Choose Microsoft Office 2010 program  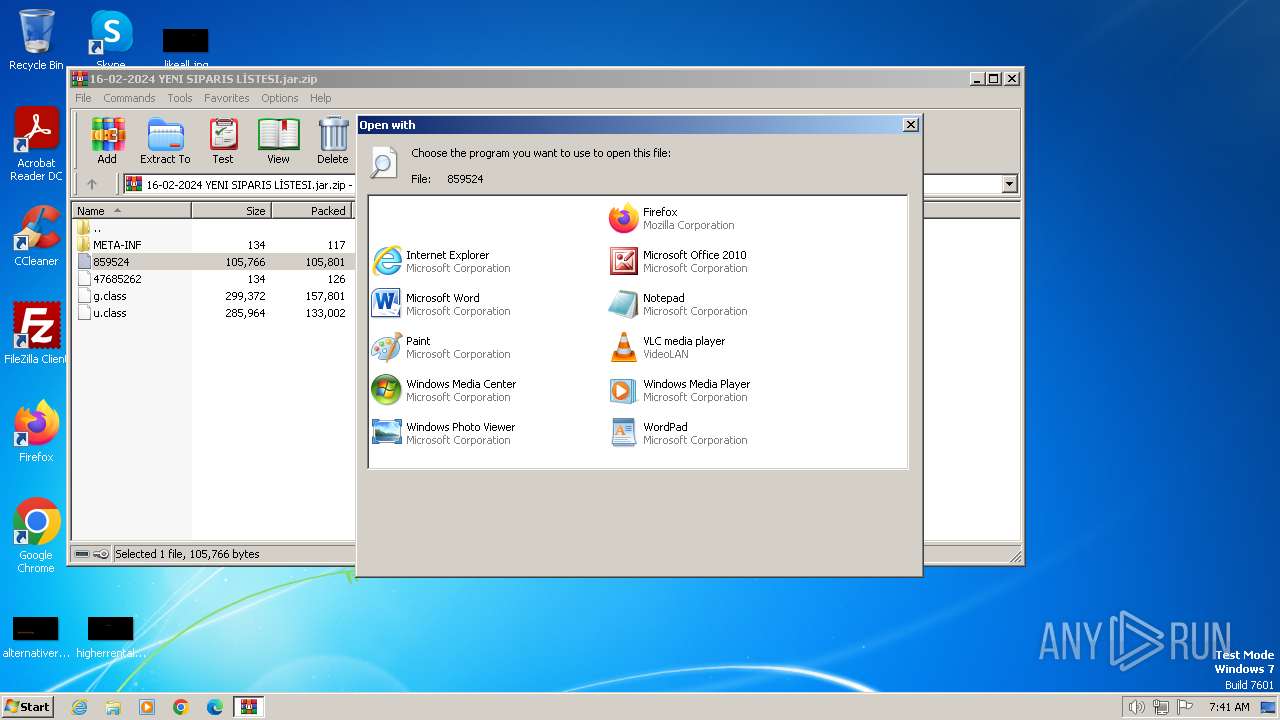click(678, 261)
